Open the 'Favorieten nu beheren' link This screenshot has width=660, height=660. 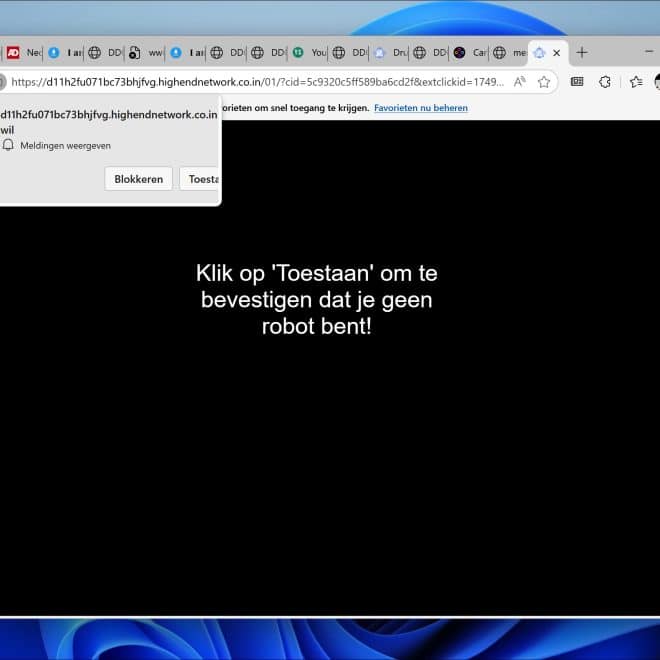(420, 108)
